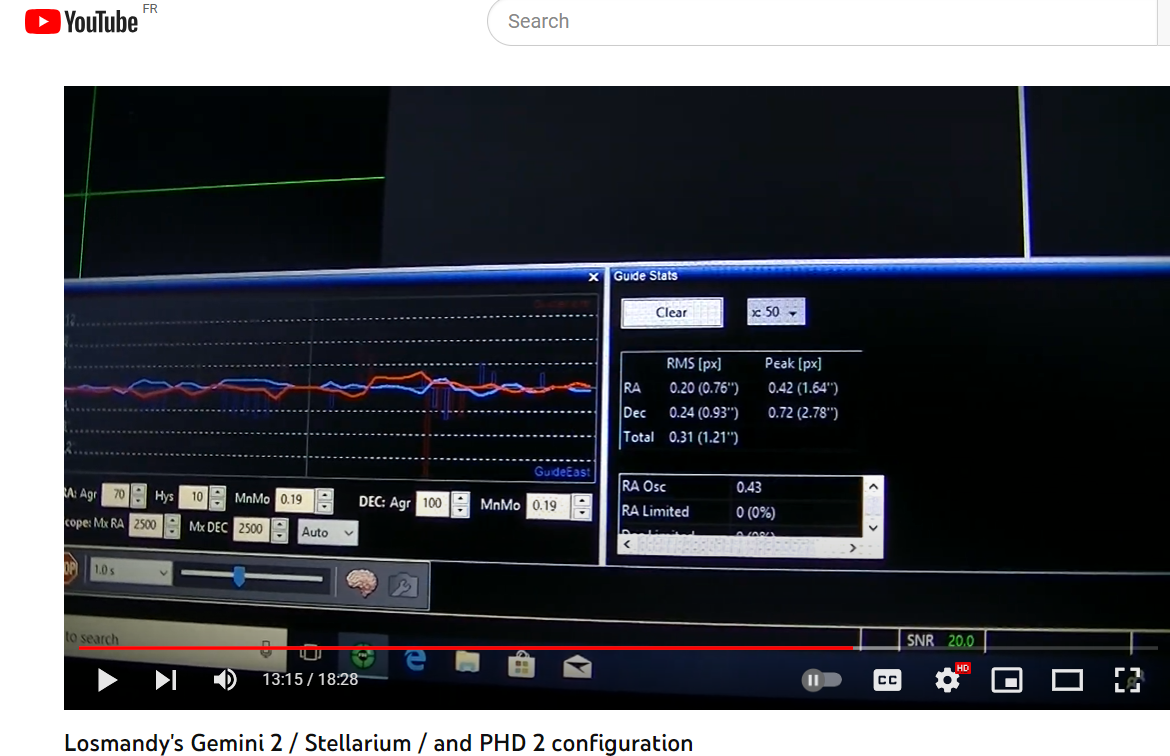The height and width of the screenshot is (756, 1170).
Task: Click the Windows taskbar search box
Action: click(x=175, y=640)
